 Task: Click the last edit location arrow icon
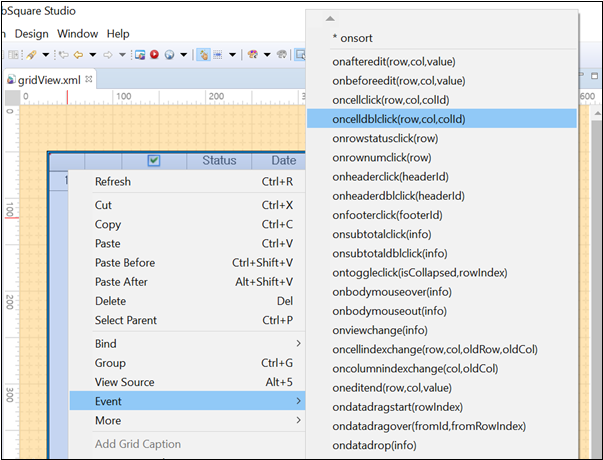[x=63, y=54]
